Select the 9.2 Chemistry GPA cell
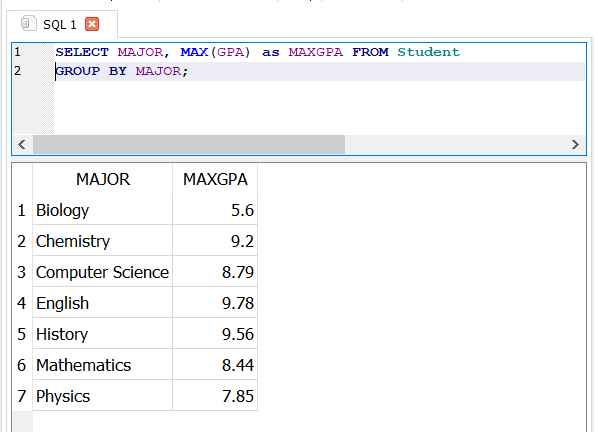 tap(215, 241)
